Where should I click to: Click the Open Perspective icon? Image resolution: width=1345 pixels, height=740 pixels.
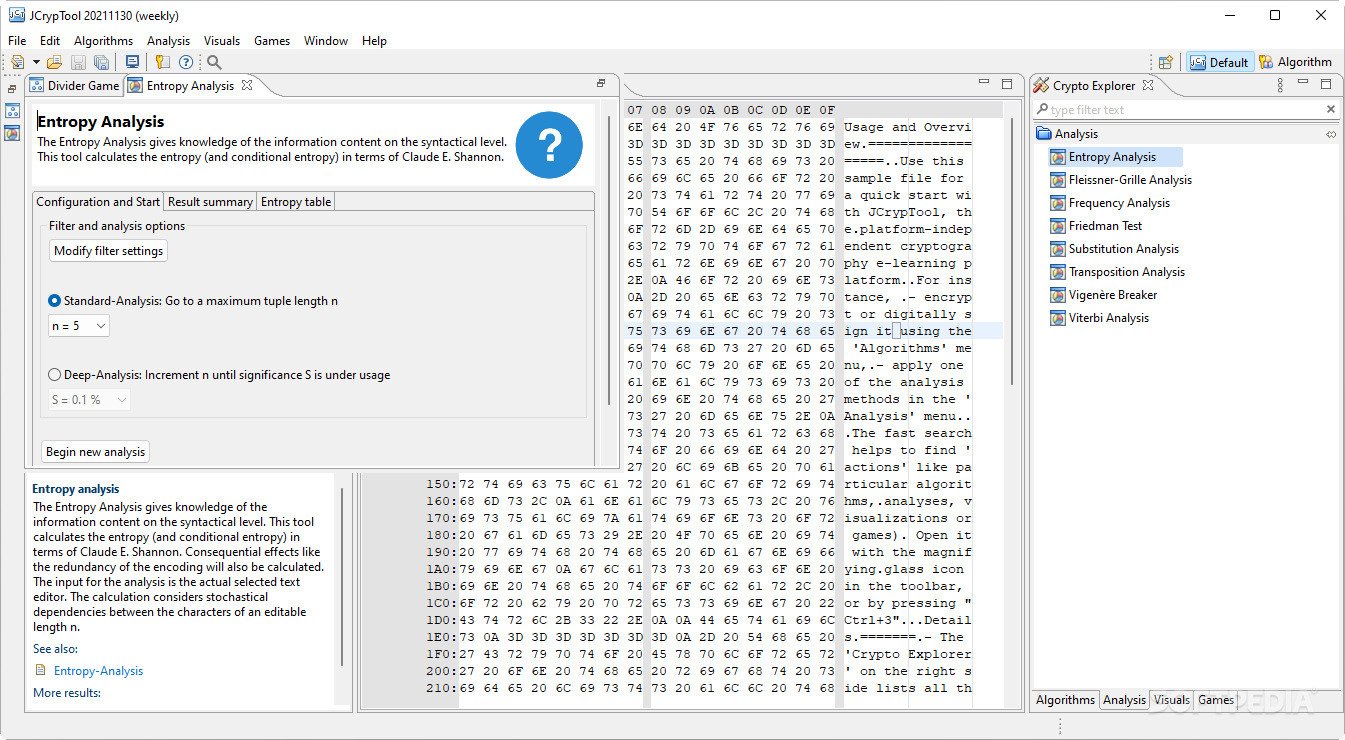pyautogui.click(x=1166, y=62)
